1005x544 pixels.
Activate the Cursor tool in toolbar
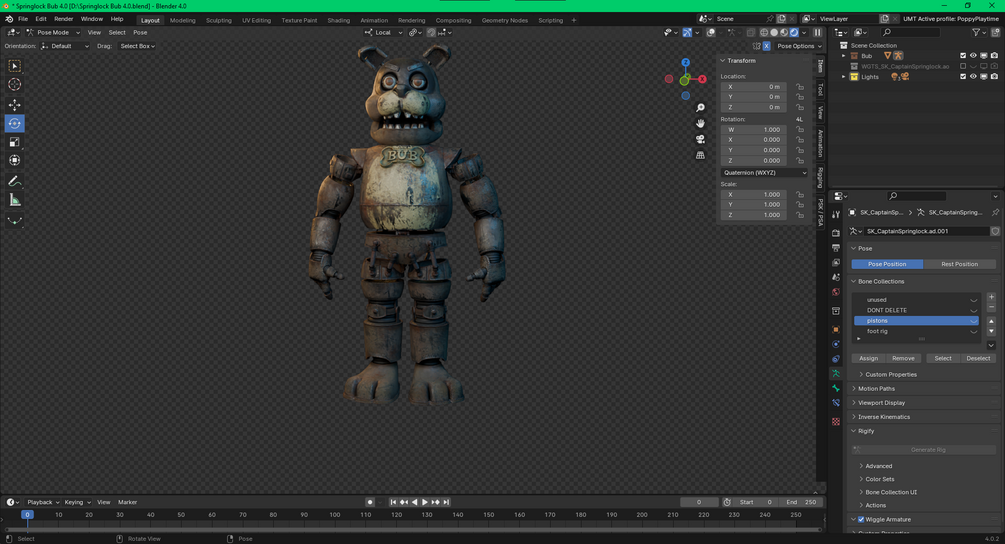[x=14, y=85]
